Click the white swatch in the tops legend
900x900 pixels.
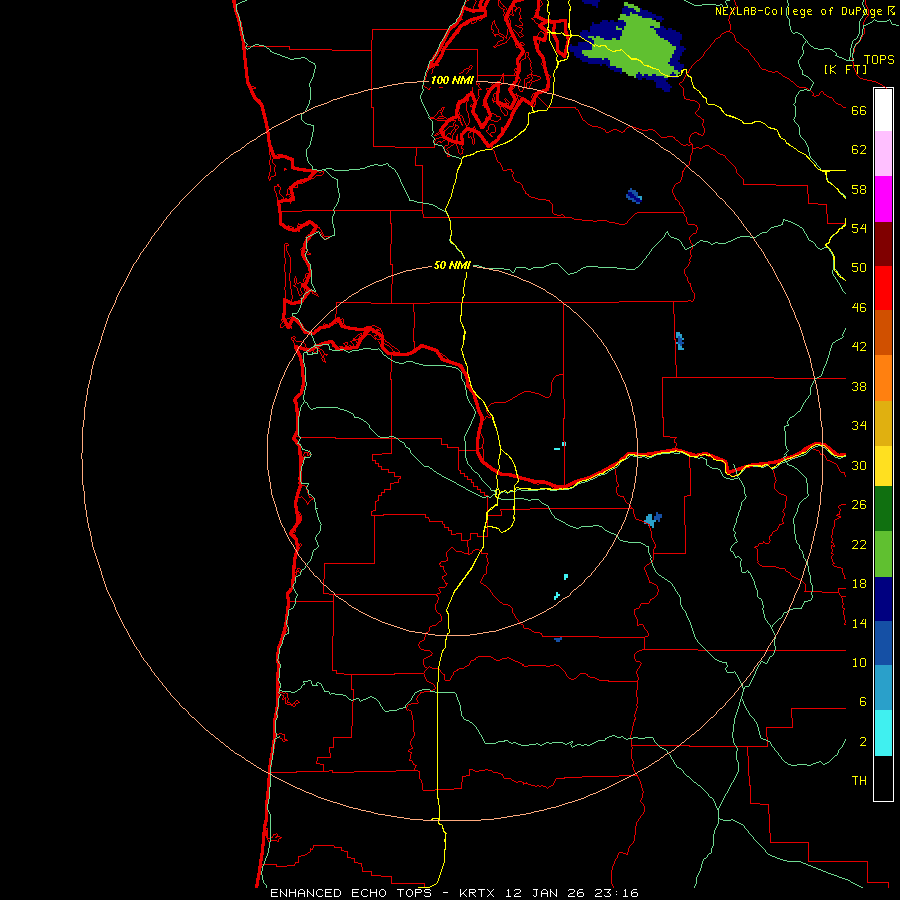883,110
